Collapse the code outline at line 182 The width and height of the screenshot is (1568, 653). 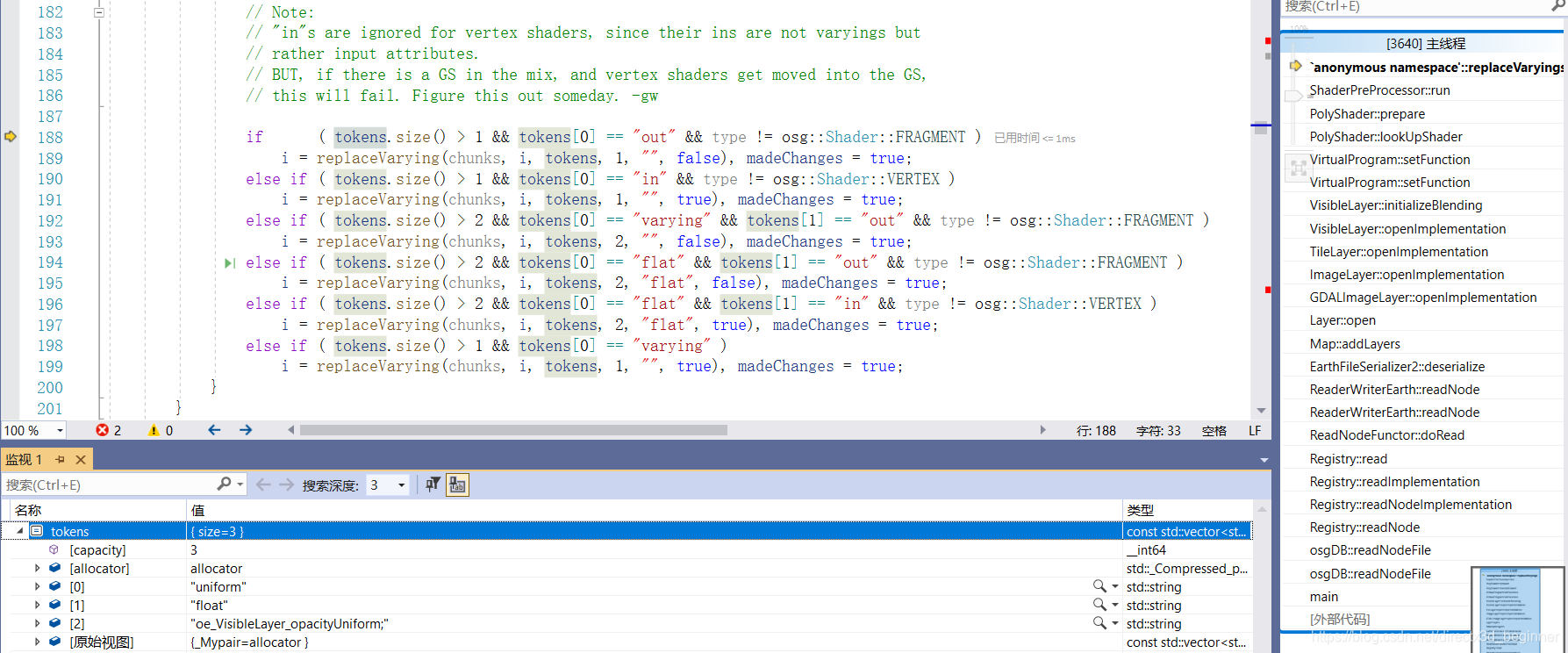pos(99,12)
